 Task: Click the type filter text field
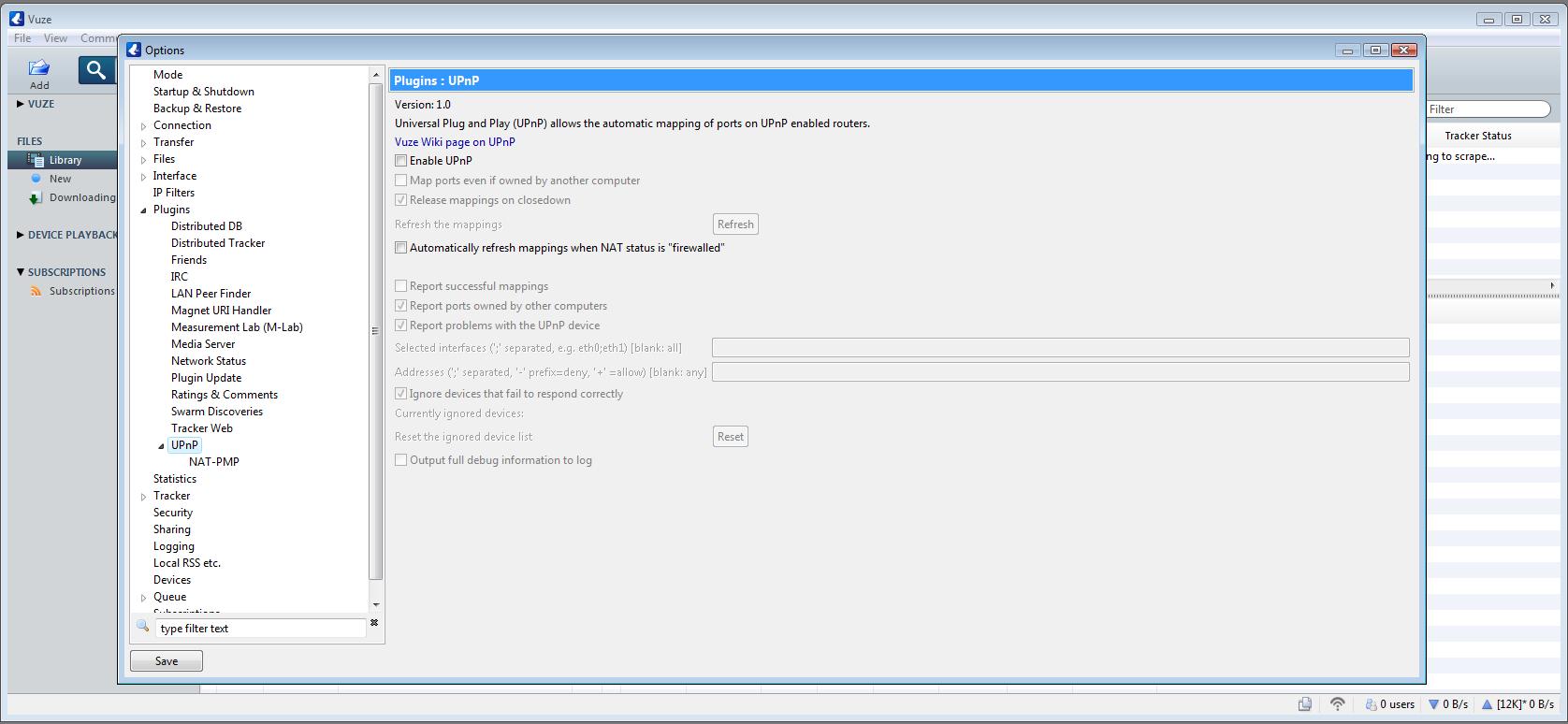click(261, 629)
